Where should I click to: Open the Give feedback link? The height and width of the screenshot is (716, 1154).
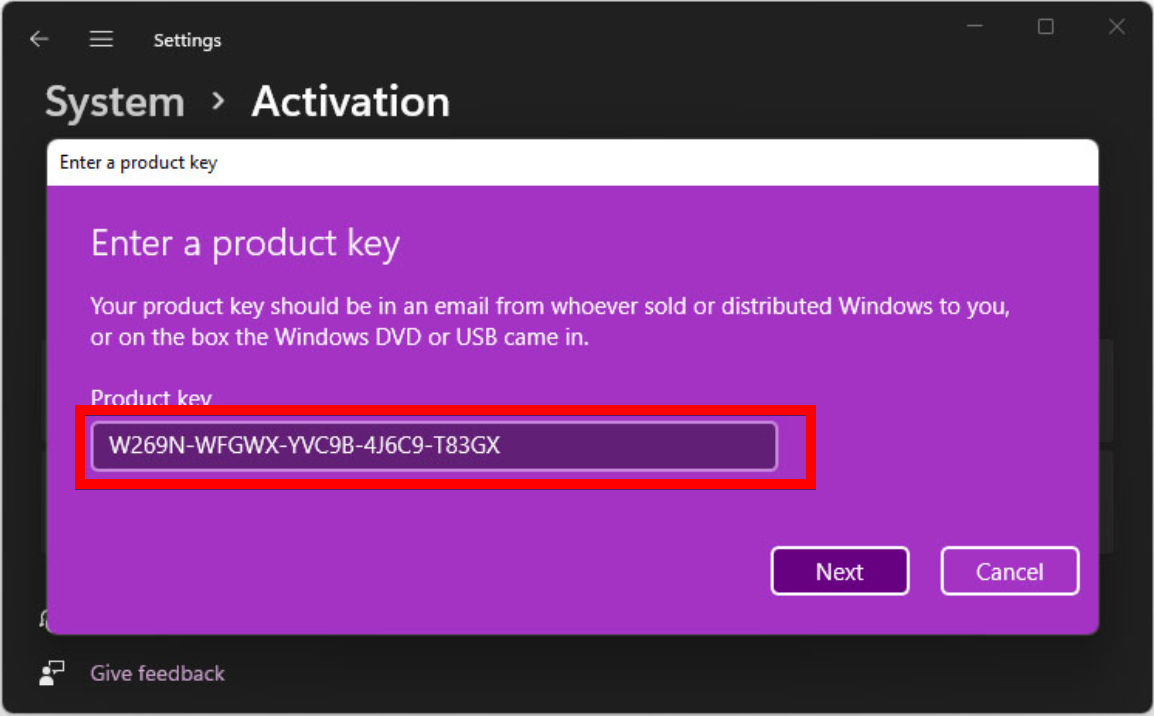coord(157,673)
